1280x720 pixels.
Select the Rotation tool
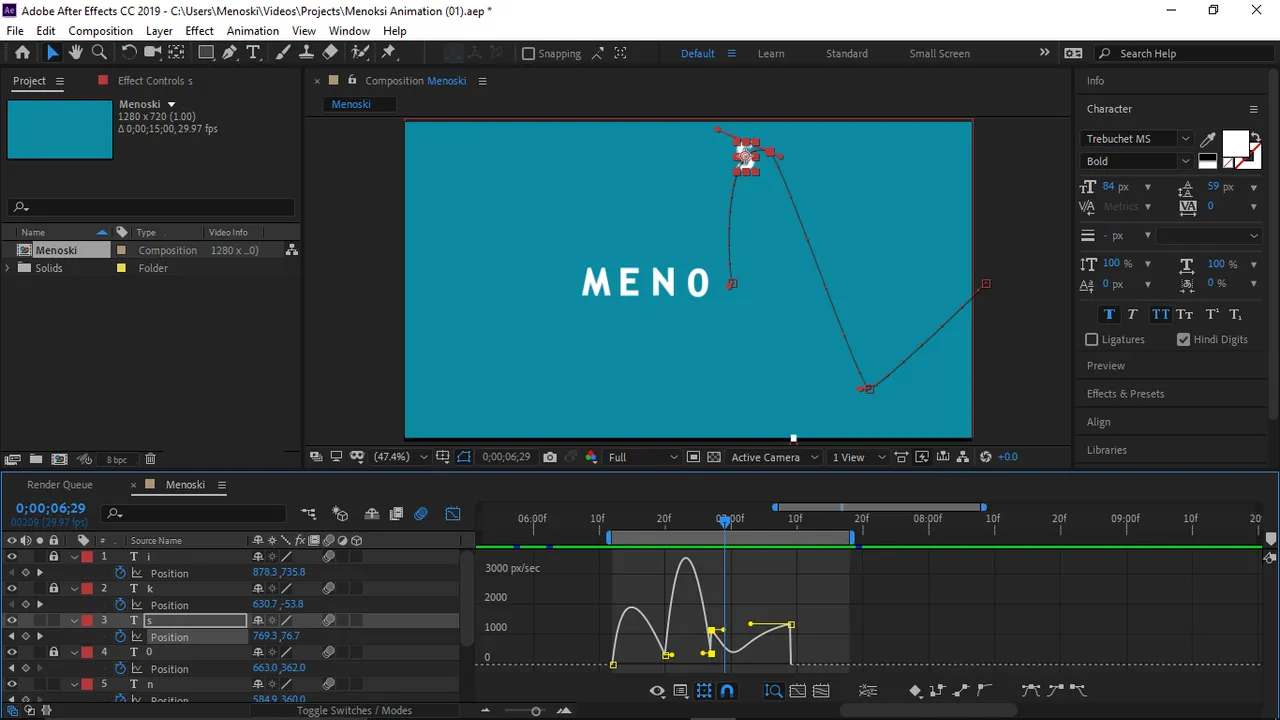point(129,53)
